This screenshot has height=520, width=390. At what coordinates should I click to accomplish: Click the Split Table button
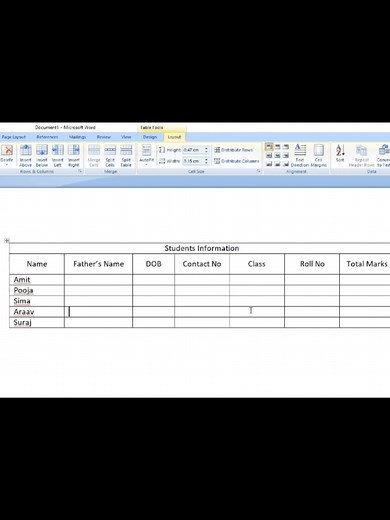(126, 156)
